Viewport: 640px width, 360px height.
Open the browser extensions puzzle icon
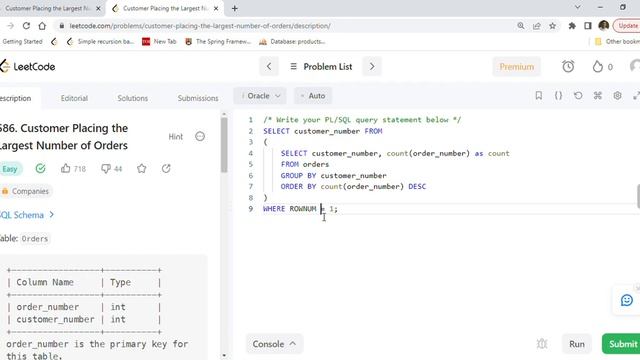click(572, 26)
